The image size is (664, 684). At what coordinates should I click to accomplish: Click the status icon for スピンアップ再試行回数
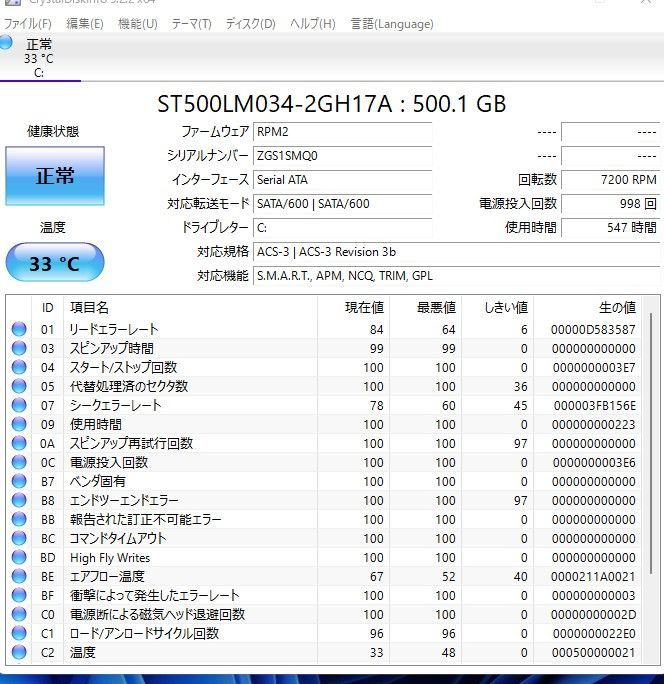pyautogui.click(x=19, y=443)
